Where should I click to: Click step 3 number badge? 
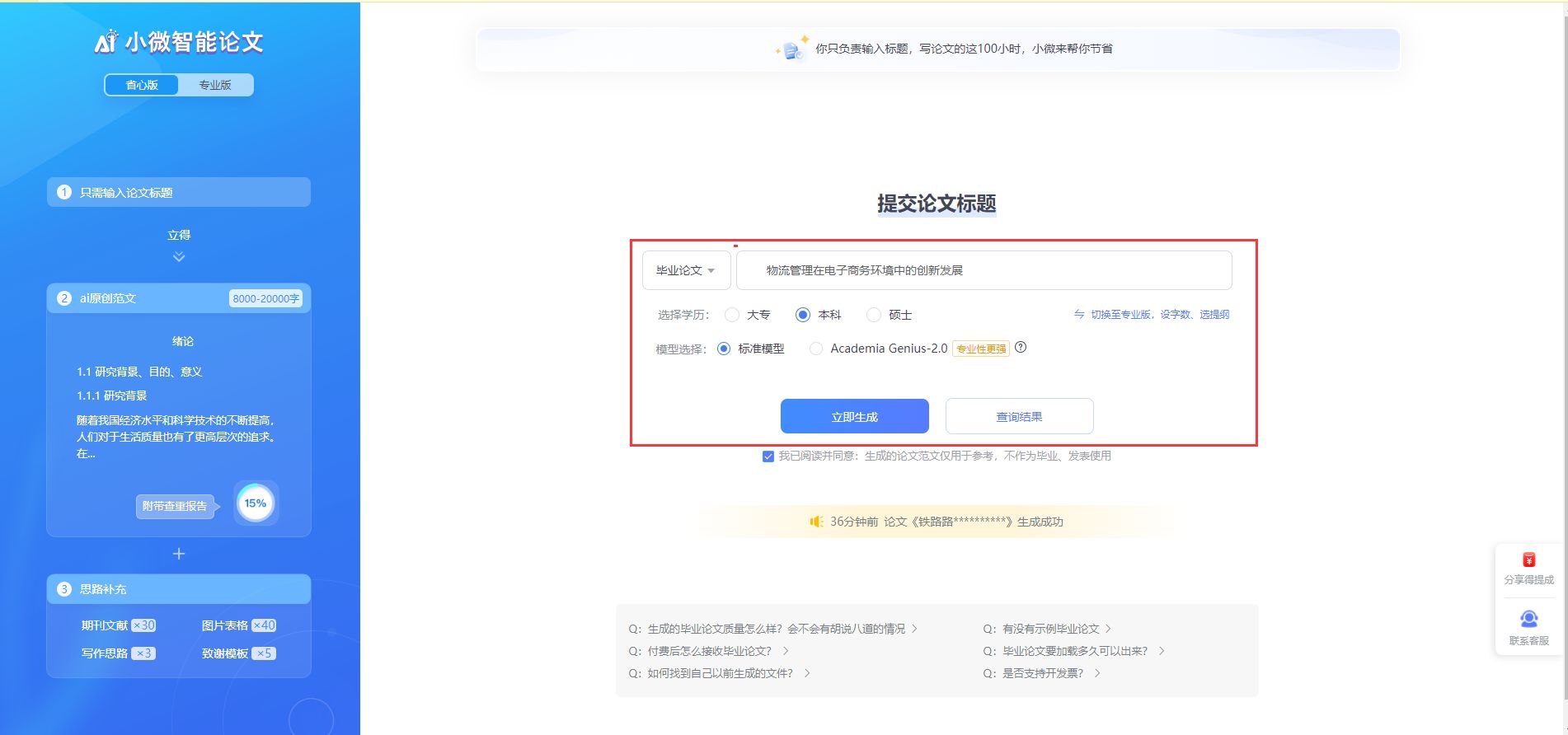pos(64,589)
